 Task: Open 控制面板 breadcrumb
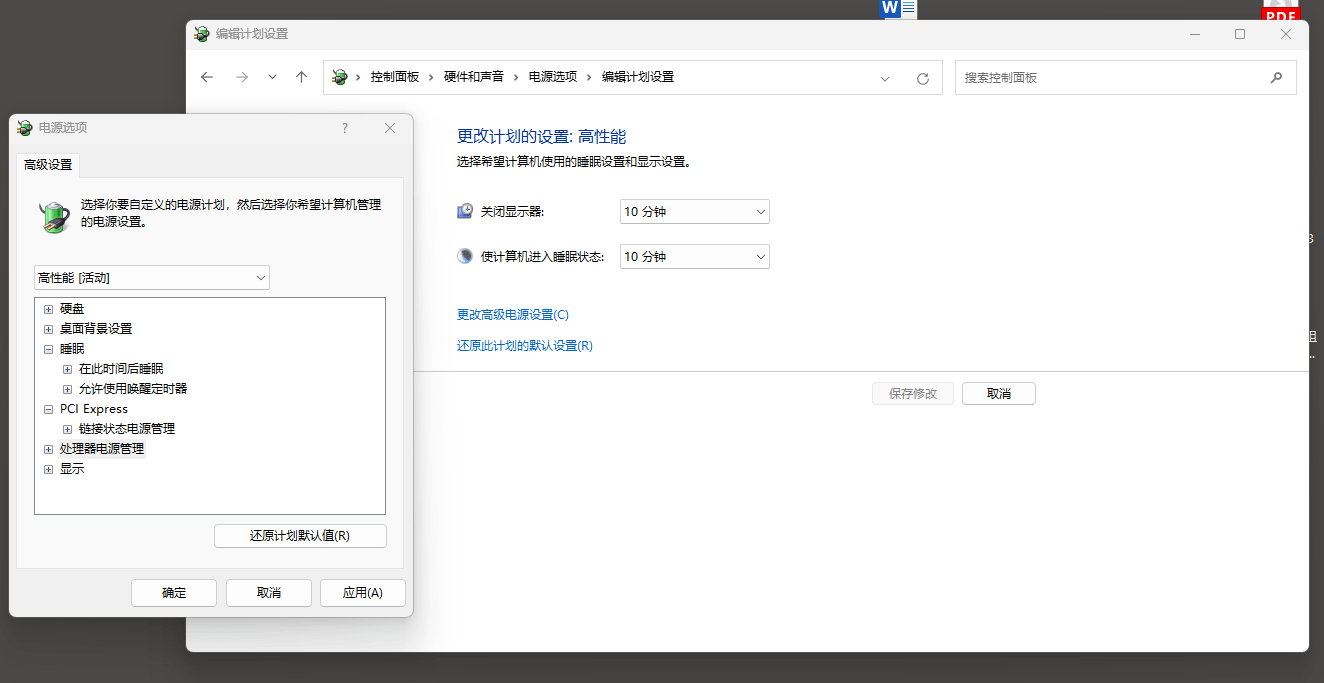pos(395,77)
